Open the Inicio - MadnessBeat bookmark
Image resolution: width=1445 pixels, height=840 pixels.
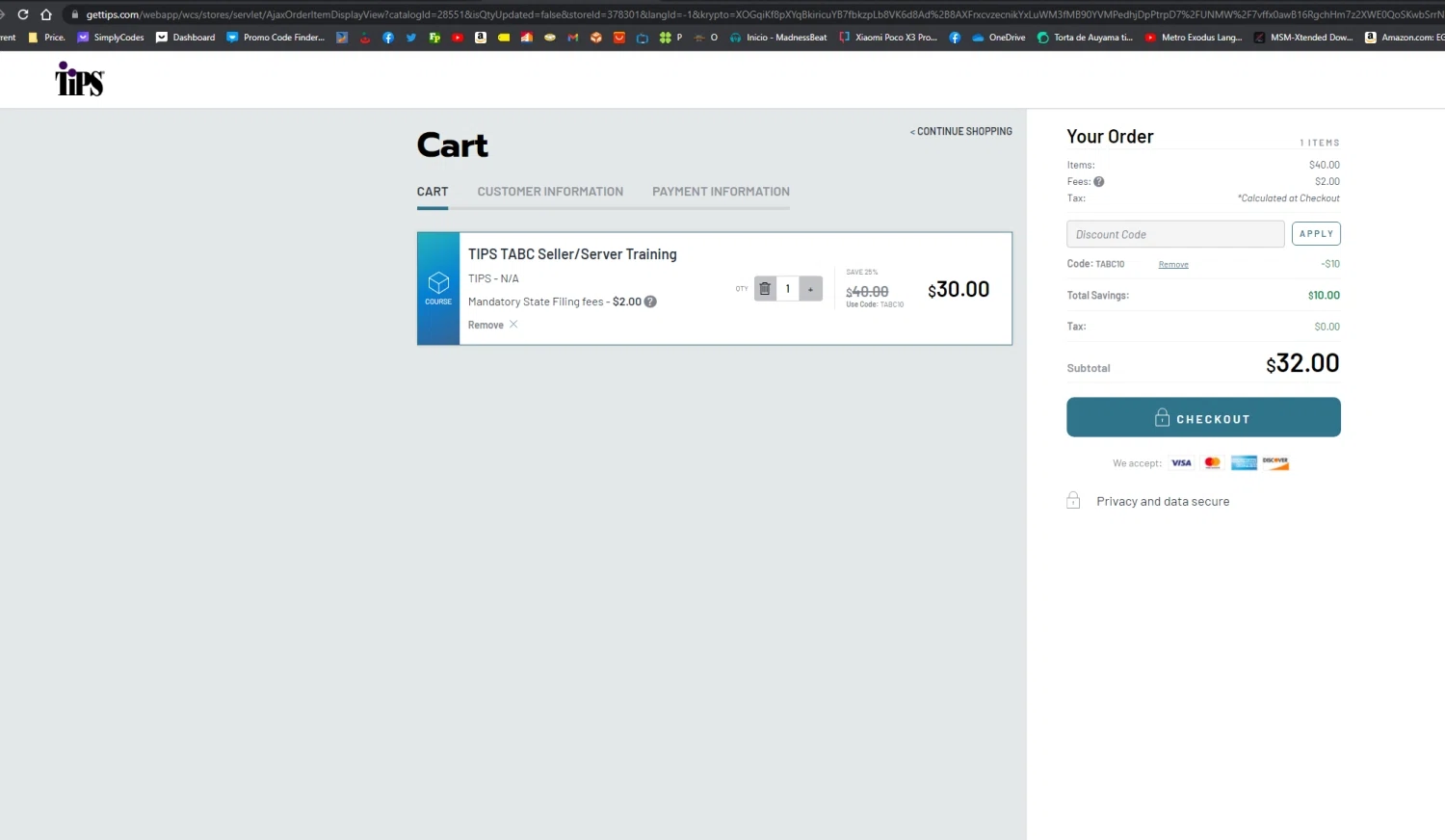coord(778,38)
